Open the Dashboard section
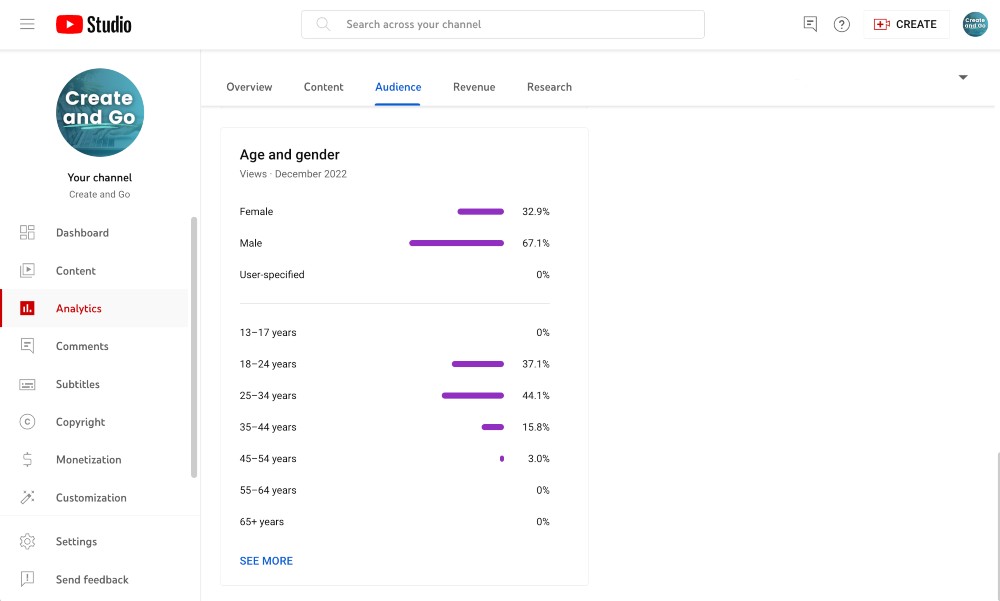Viewport: 1000px width, 601px height. click(82, 232)
